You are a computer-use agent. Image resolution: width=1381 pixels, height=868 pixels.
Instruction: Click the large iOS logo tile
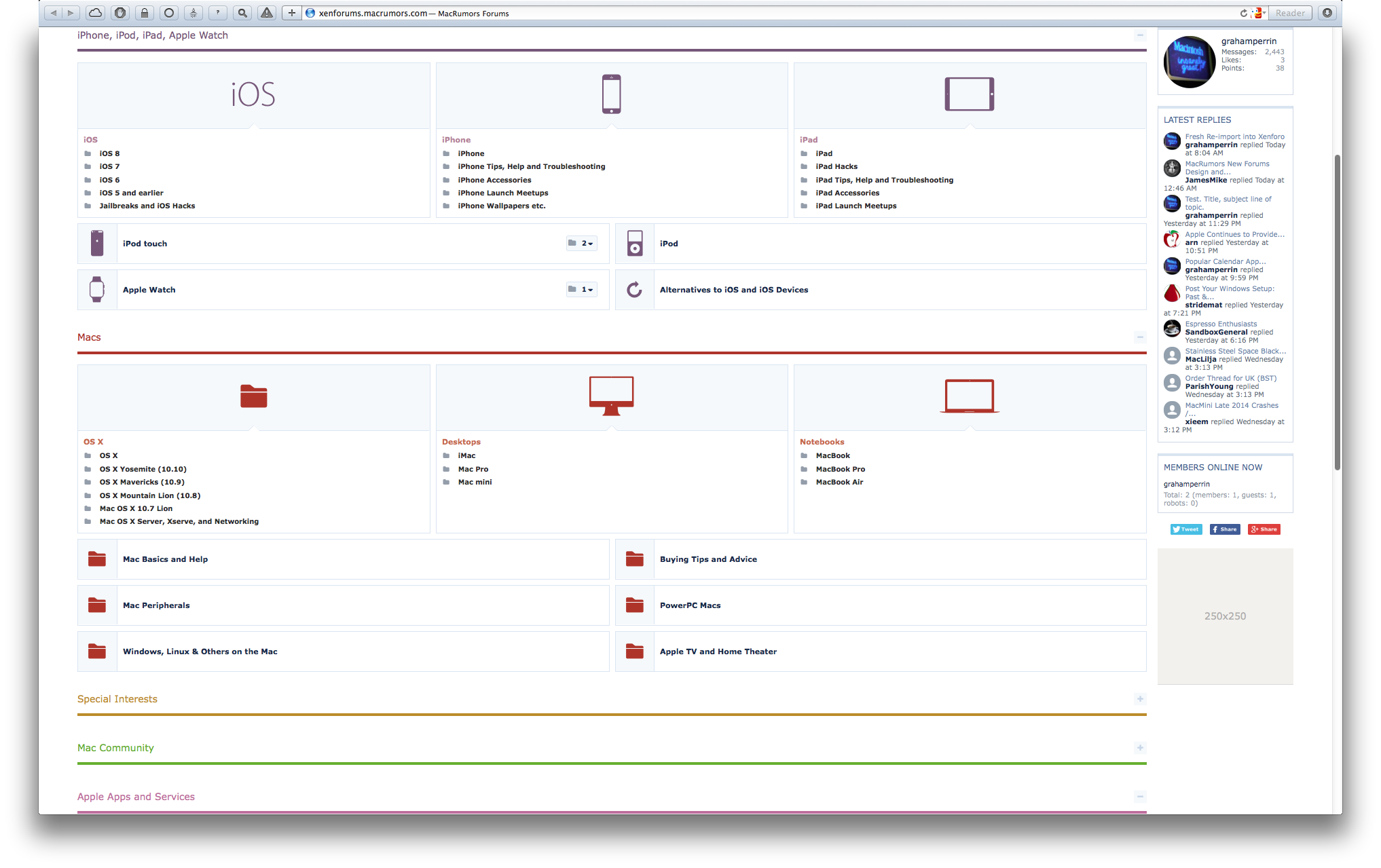[253, 94]
